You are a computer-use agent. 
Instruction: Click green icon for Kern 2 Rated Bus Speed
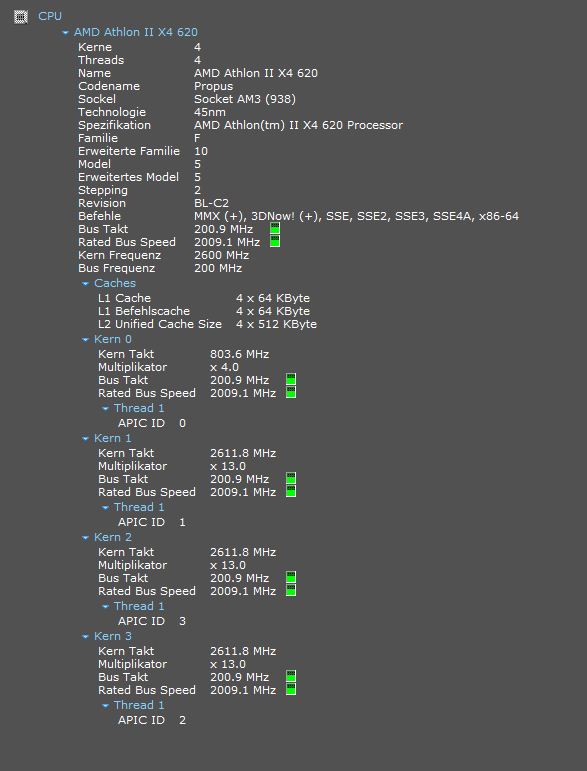(291, 591)
